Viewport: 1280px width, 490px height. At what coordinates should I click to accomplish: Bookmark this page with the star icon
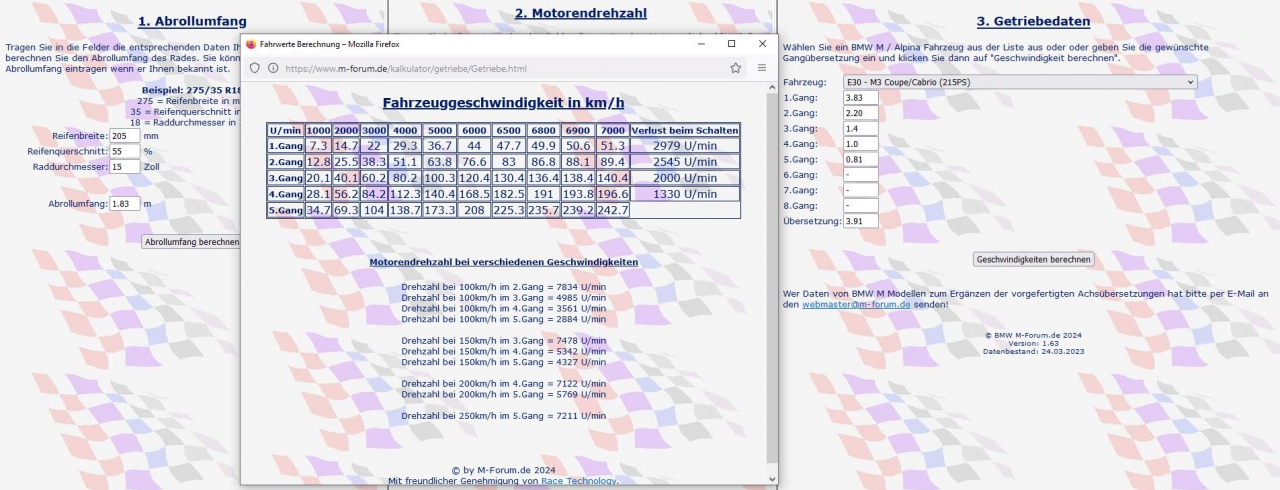click(736, 68)
